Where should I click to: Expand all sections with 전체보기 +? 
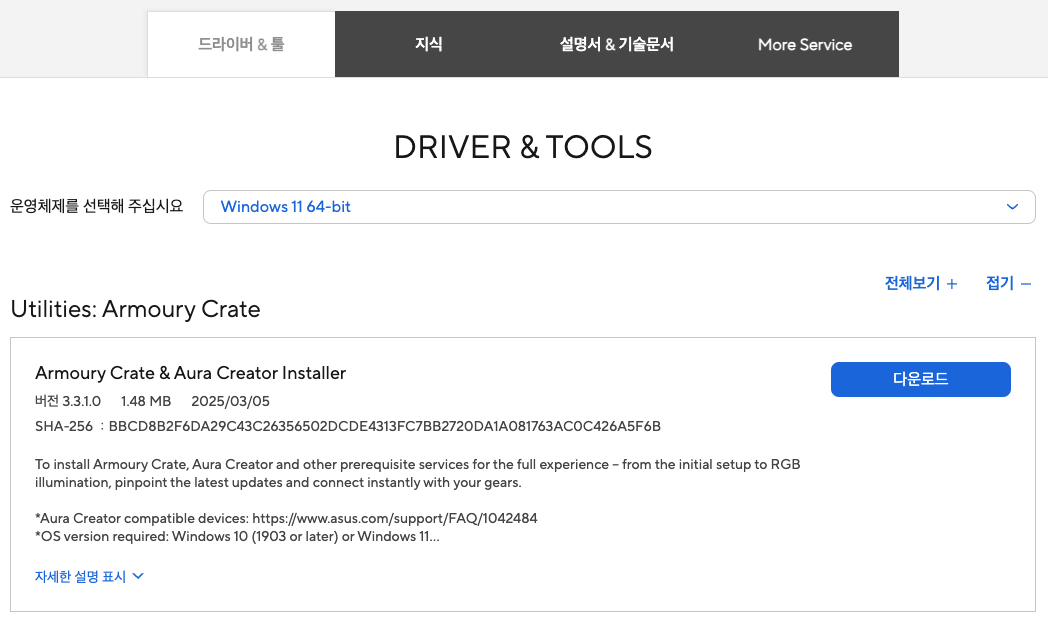(x=920, y=283)
